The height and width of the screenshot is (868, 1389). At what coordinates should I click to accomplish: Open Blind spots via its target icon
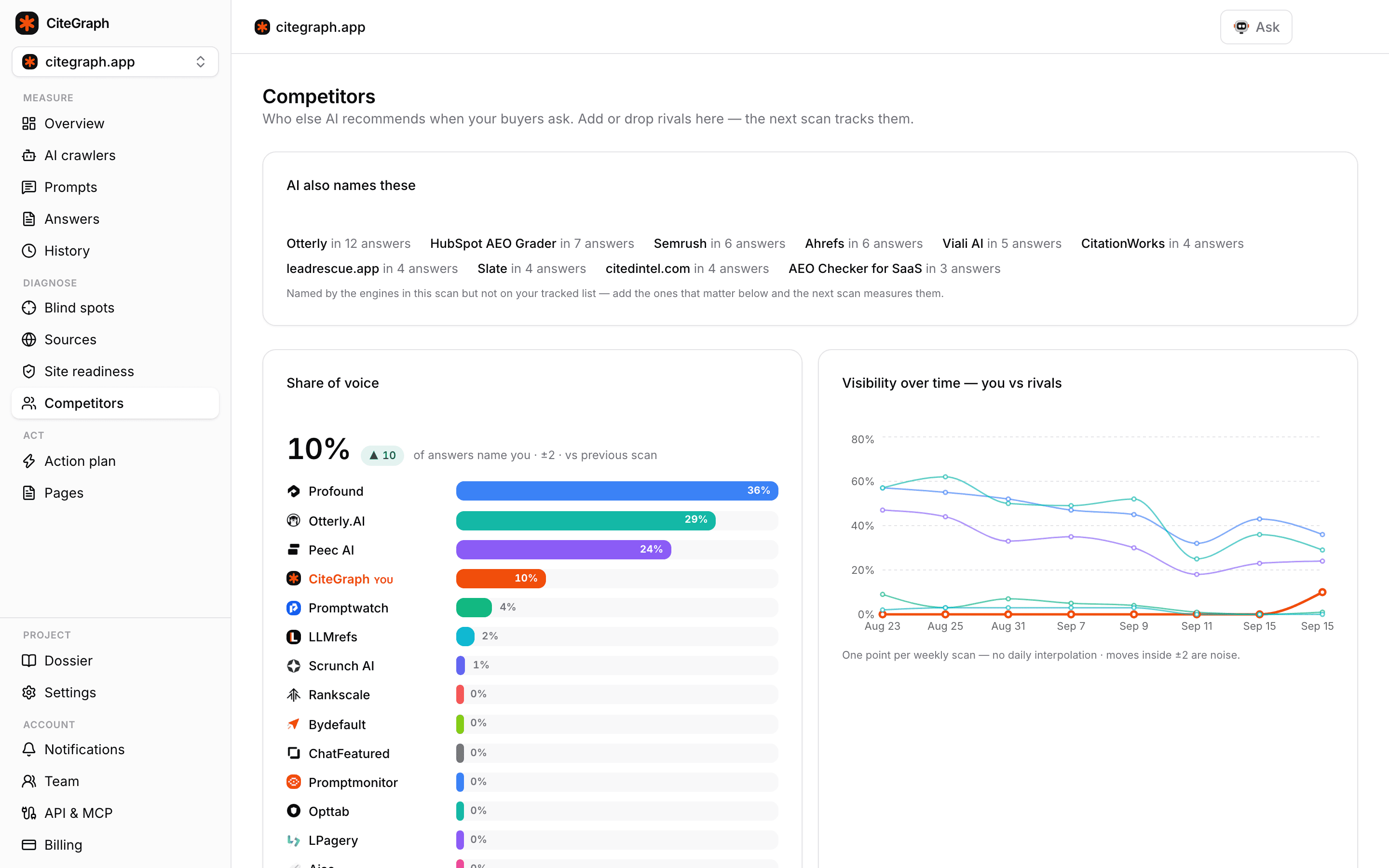click(29, 308)
